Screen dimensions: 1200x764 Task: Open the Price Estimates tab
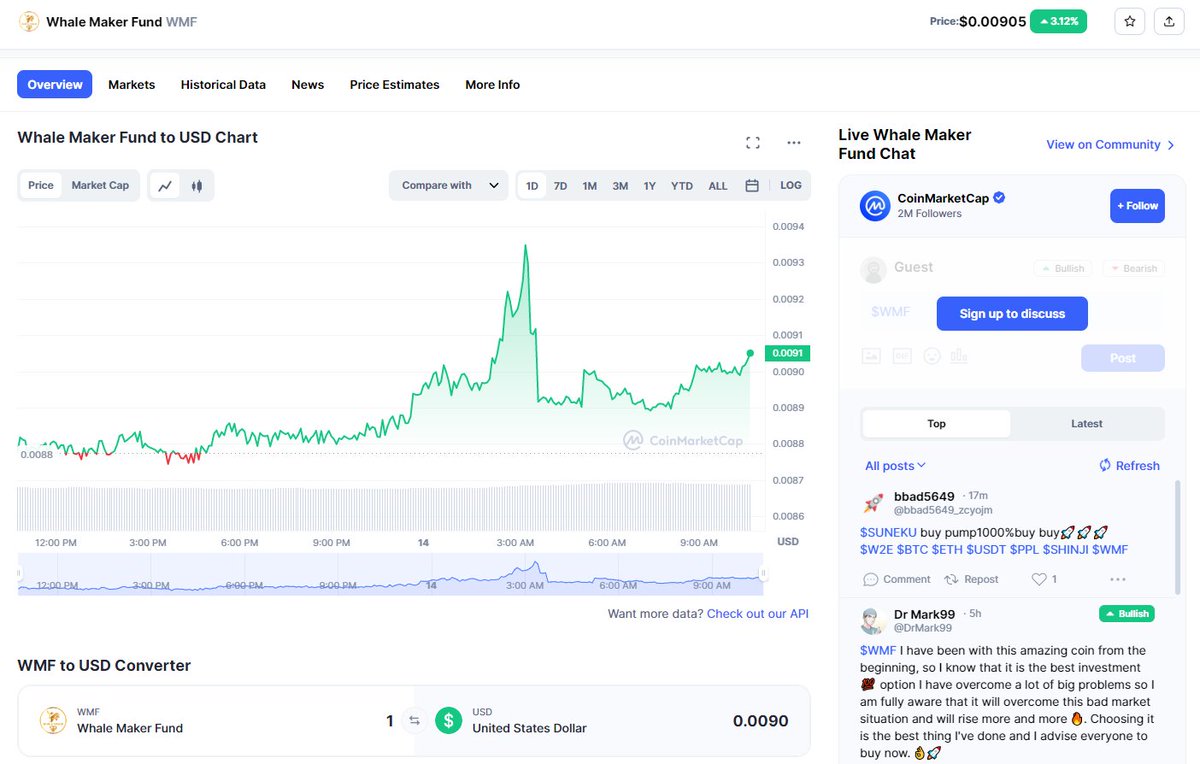[x=395, y=84]
